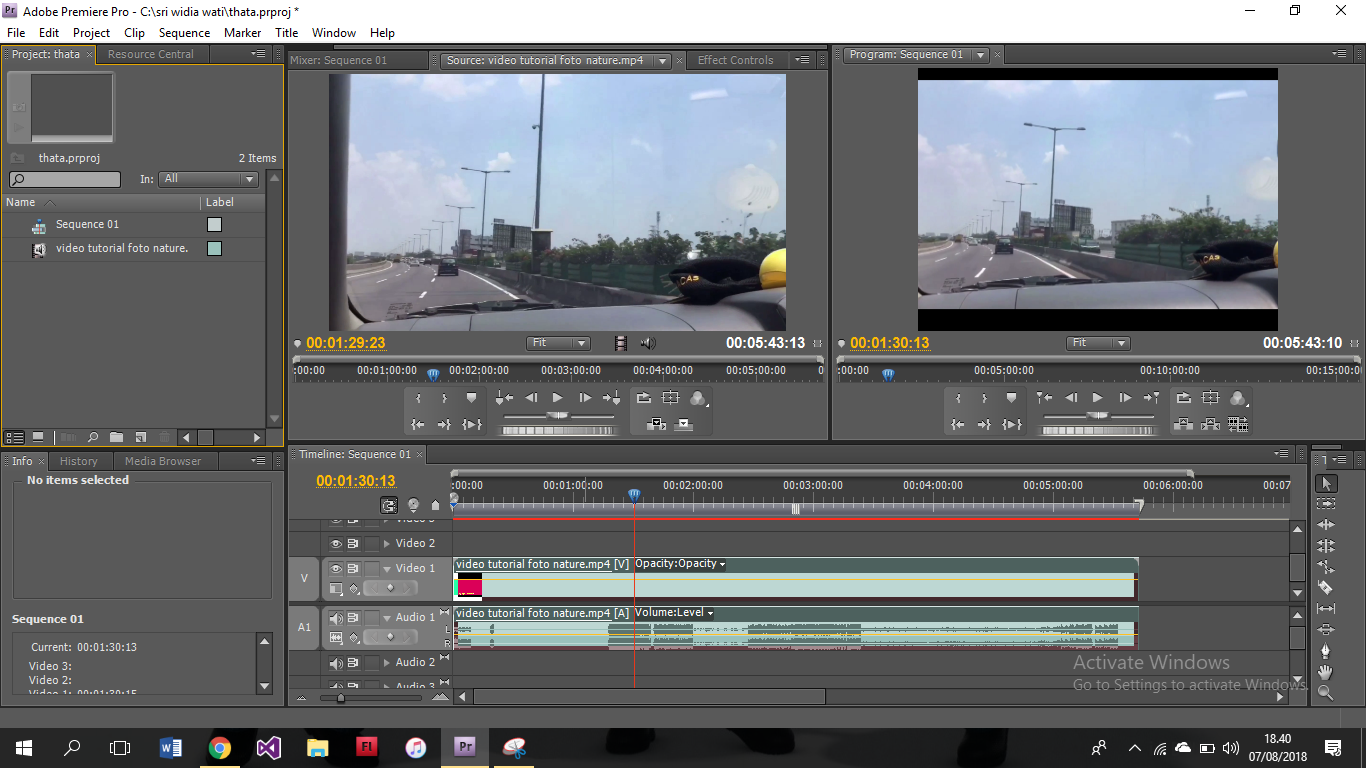Image resolution: width=1366 pixels, height=768 pixels.
Task: Toggle track lock box on Audio 1
Action: coord(371,617)
